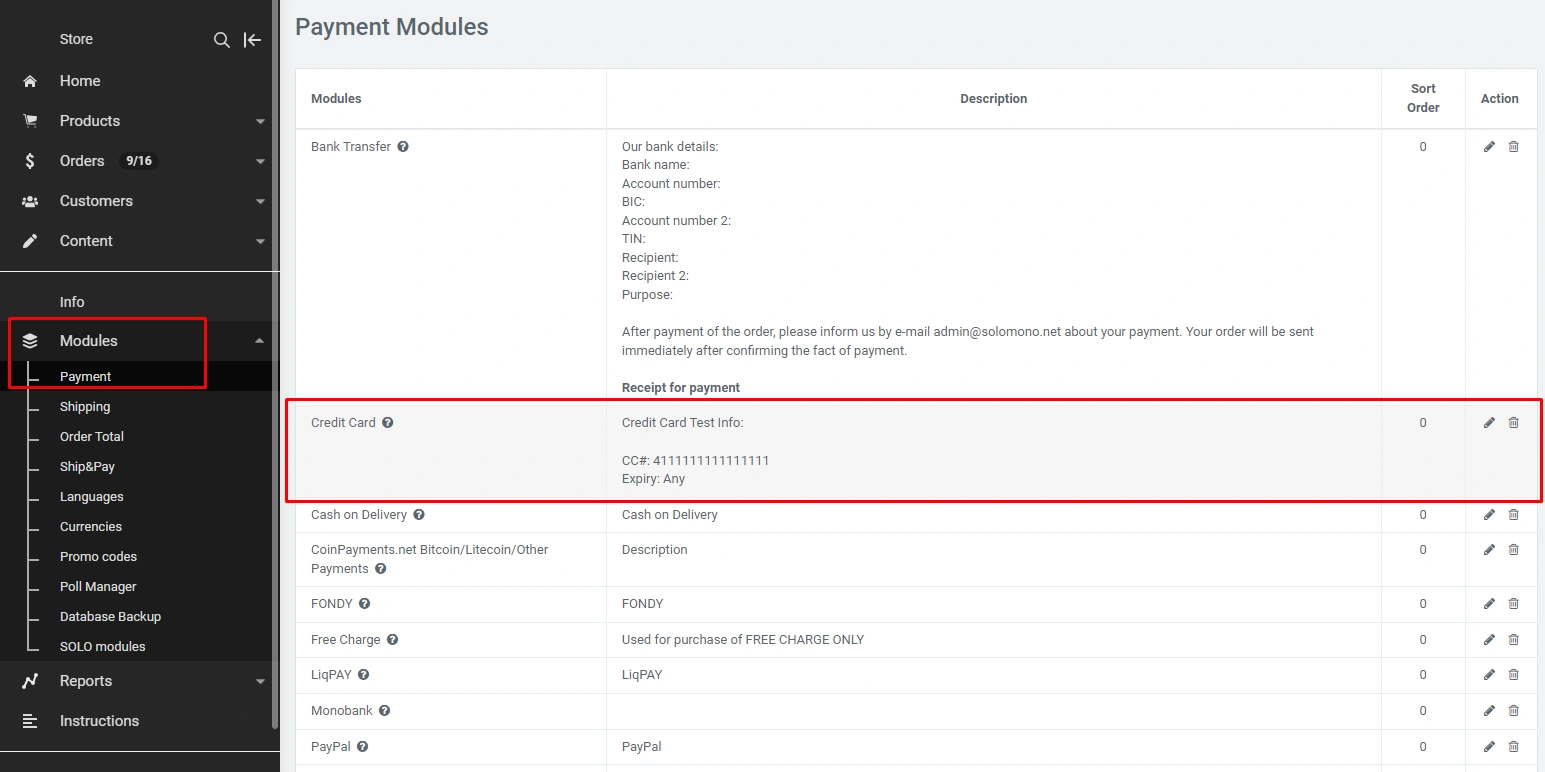
Task: Open the Database Backup page
Action: click(x=110, y=617)
